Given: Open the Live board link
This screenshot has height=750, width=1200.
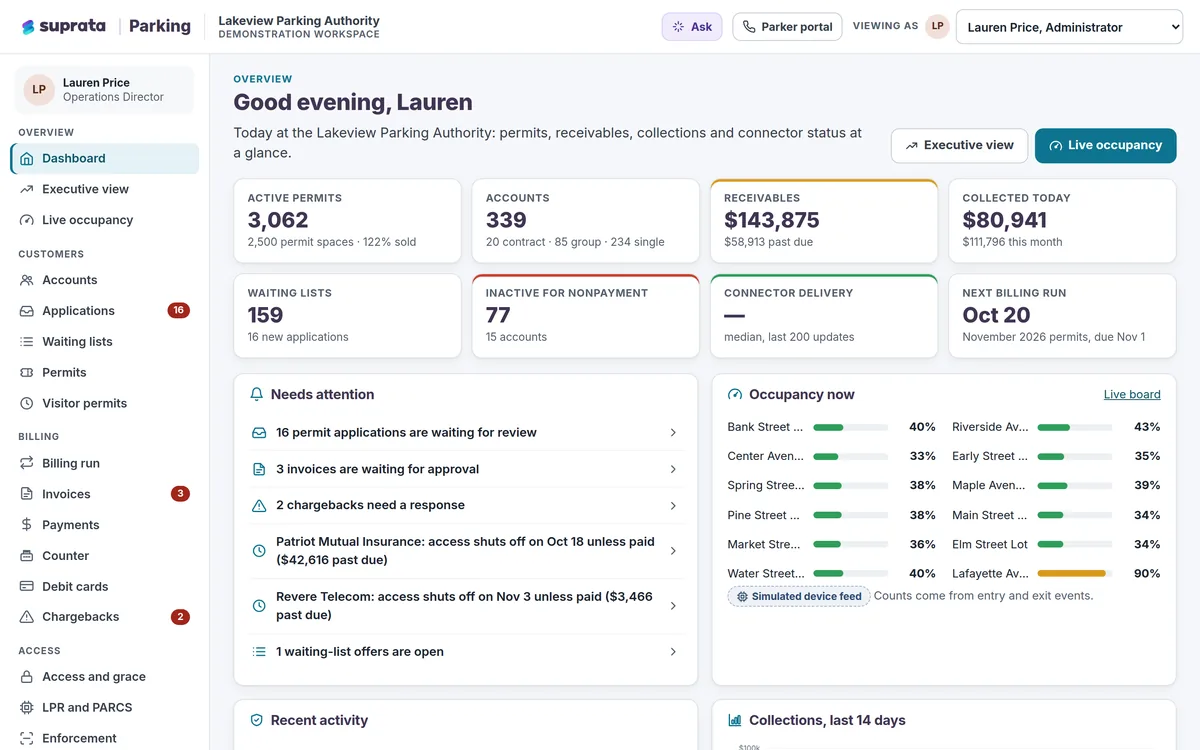Looking at the screenshot, I should (1132, 394).
